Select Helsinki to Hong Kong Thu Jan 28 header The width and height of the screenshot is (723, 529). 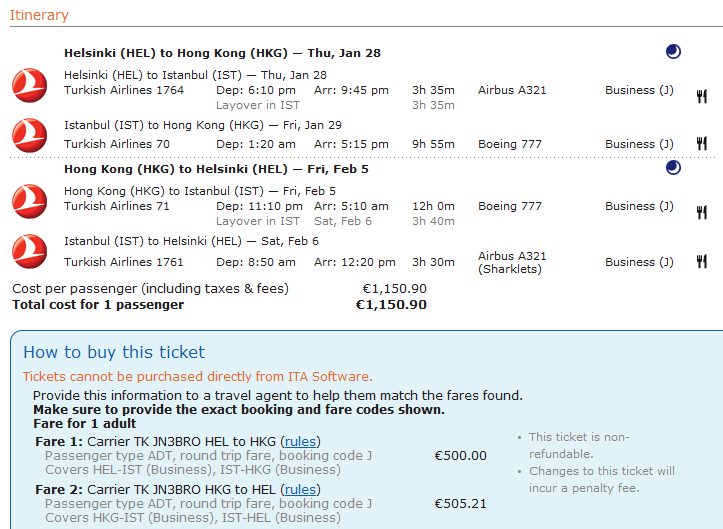(x=222, y=53)
